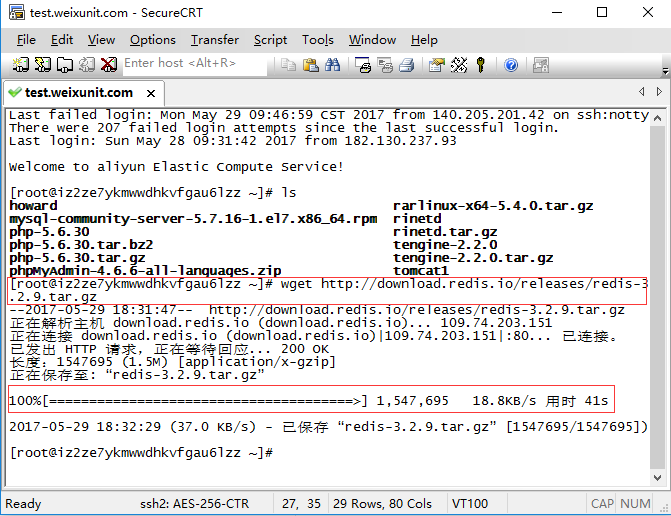671x516 pixels.
Task: Open the Tools menu
Action: (318, 40)
